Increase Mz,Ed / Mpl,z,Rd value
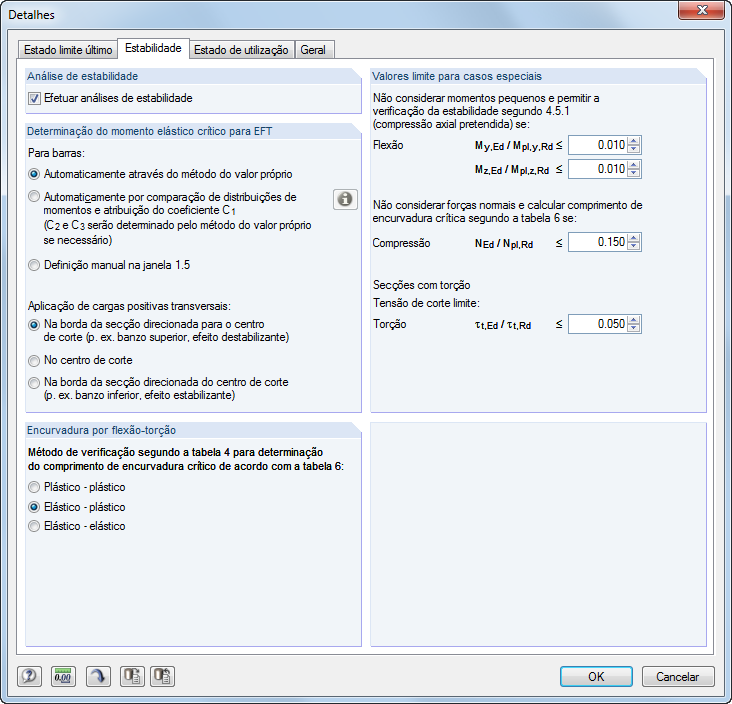Image resolution: width=732 pixels, height=704 pixels. coord(633,165)
